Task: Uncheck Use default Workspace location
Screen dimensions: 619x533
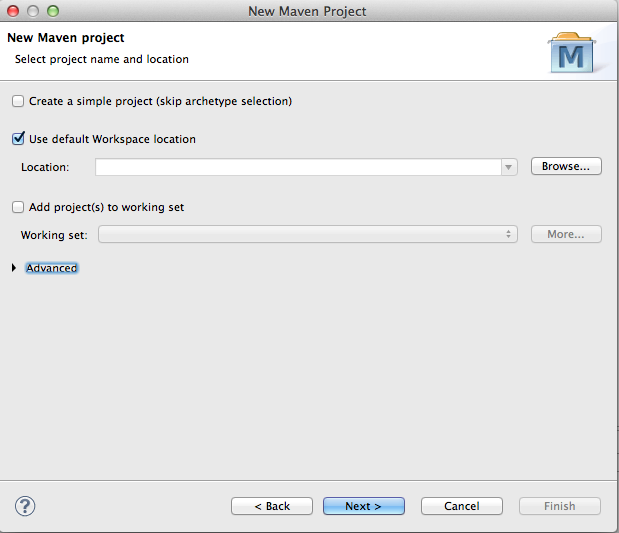Action: tap(18, 139)
